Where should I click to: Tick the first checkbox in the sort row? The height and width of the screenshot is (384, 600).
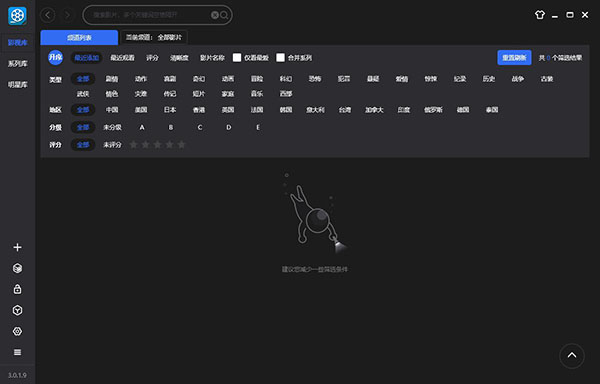coord(237,58)
